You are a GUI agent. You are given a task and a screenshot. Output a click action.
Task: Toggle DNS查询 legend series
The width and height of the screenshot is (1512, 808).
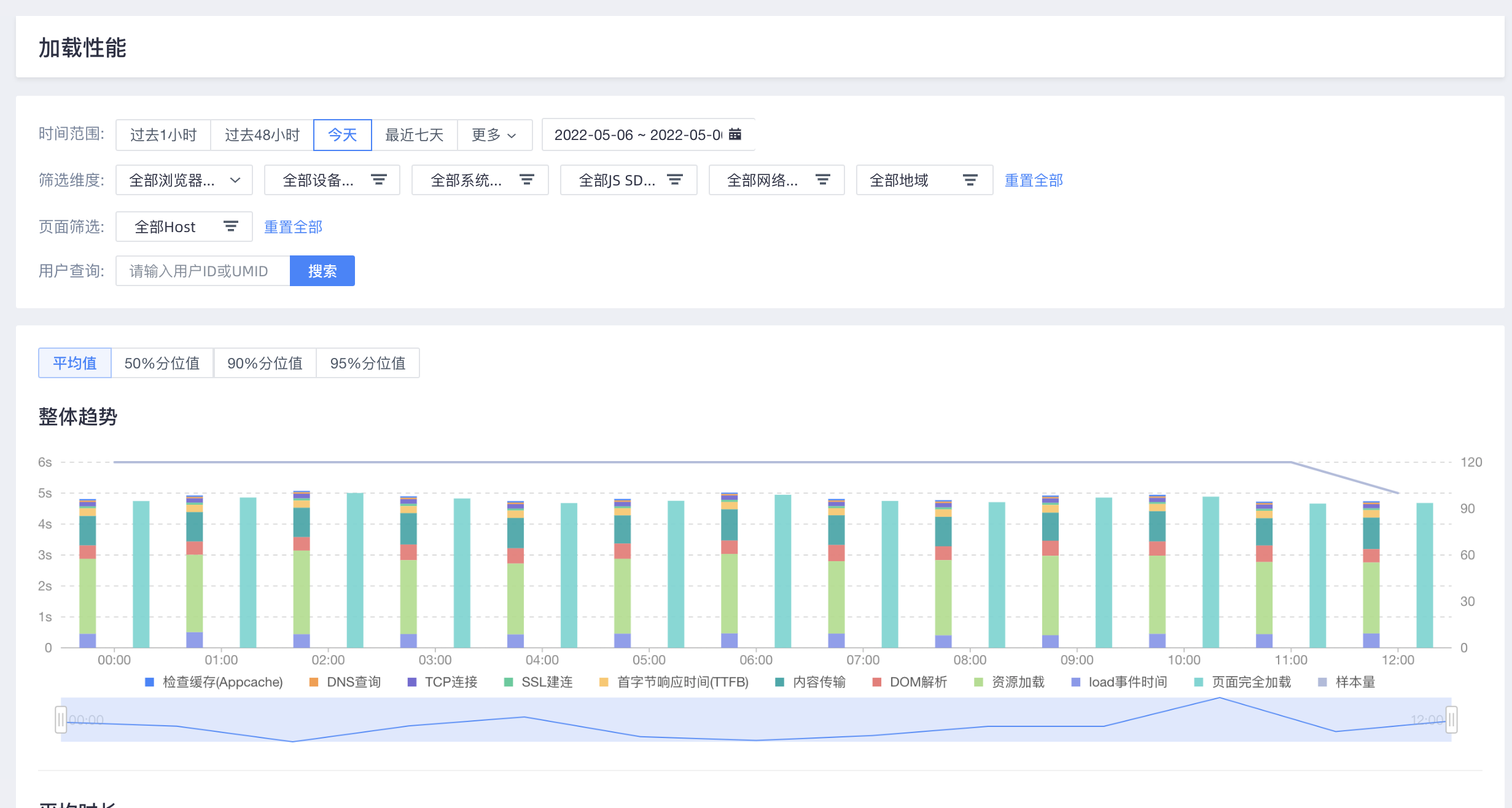(x=345, y=682)
